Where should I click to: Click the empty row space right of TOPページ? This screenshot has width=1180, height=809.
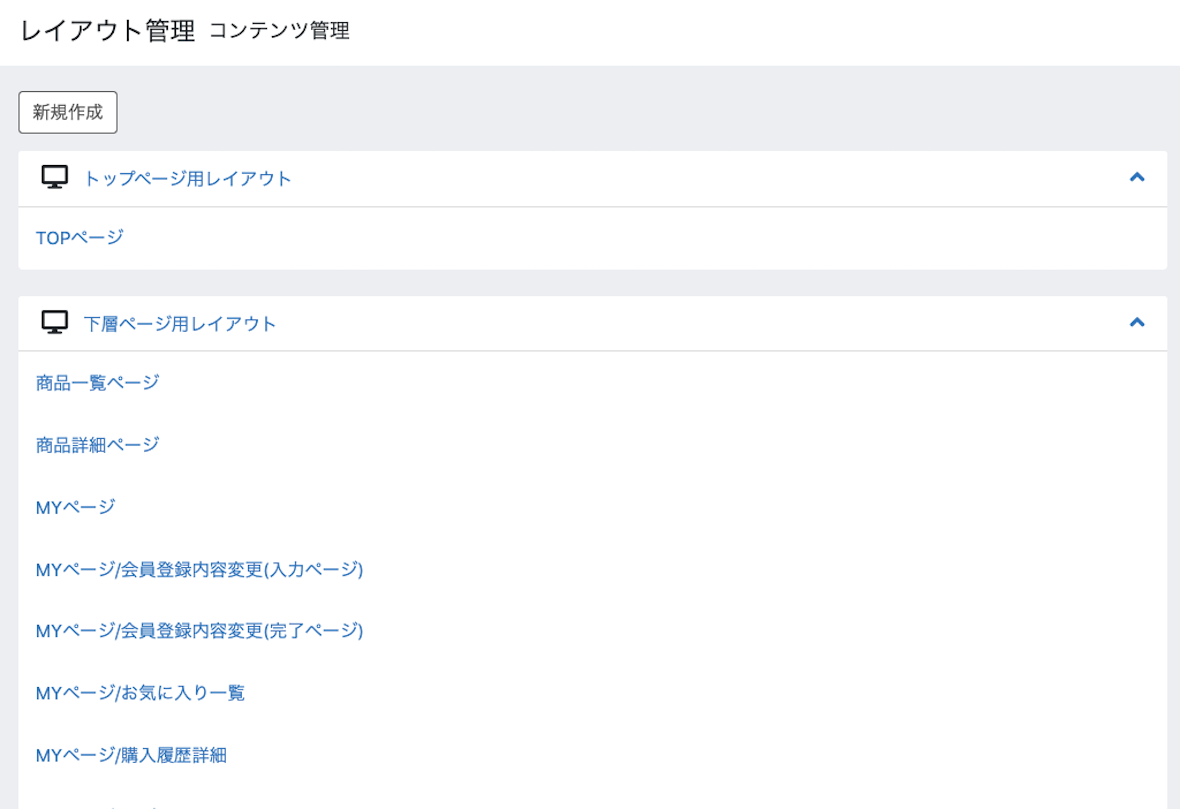pyautogui.click(x=645, y=238)
